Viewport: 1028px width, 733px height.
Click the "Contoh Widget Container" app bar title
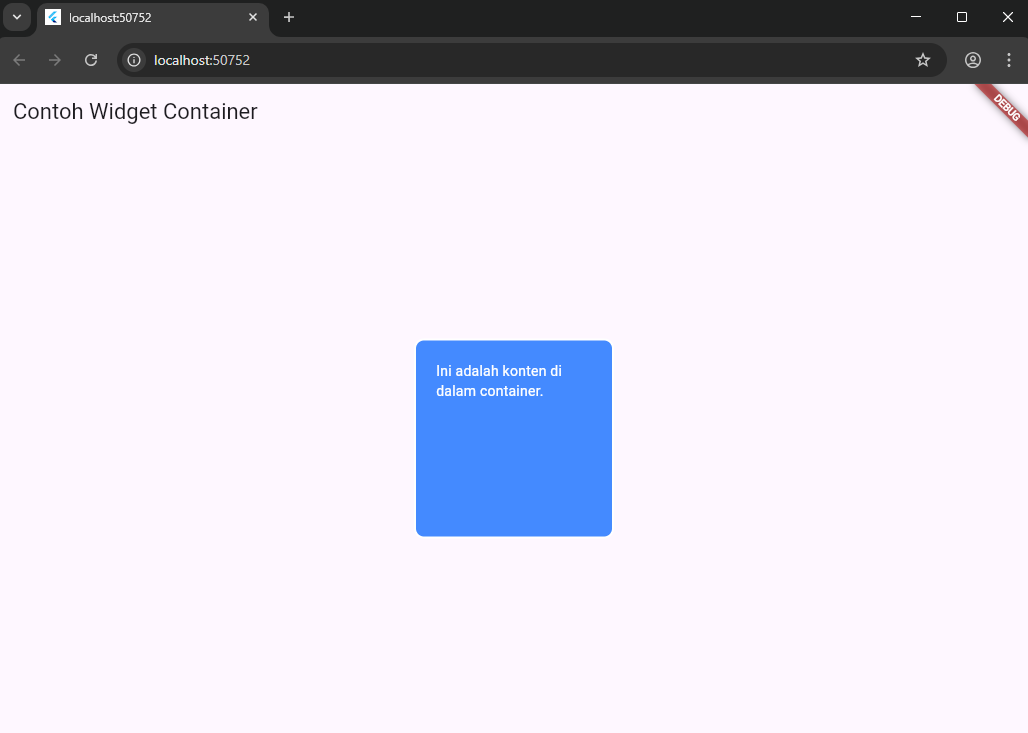(x=135, y=112)
